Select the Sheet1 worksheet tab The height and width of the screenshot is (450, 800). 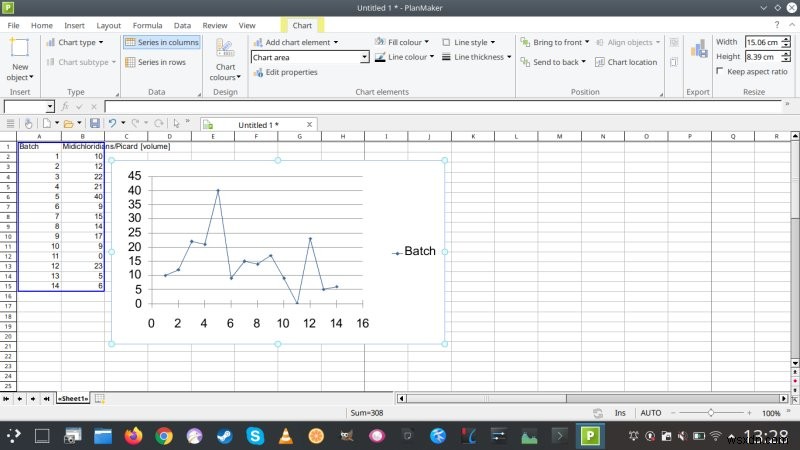(x=73, y=398)
